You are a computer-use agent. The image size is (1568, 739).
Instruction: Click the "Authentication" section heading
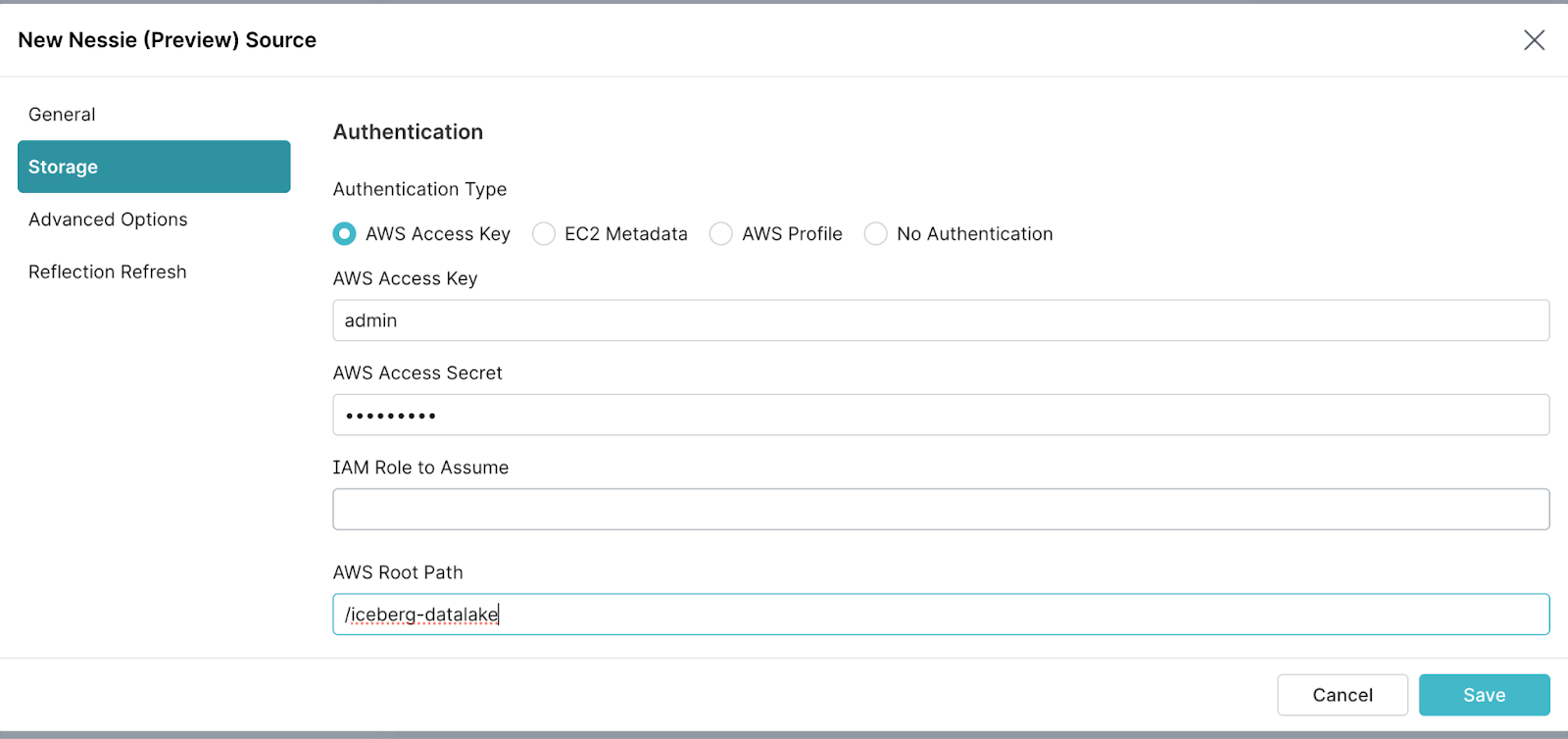408,132
